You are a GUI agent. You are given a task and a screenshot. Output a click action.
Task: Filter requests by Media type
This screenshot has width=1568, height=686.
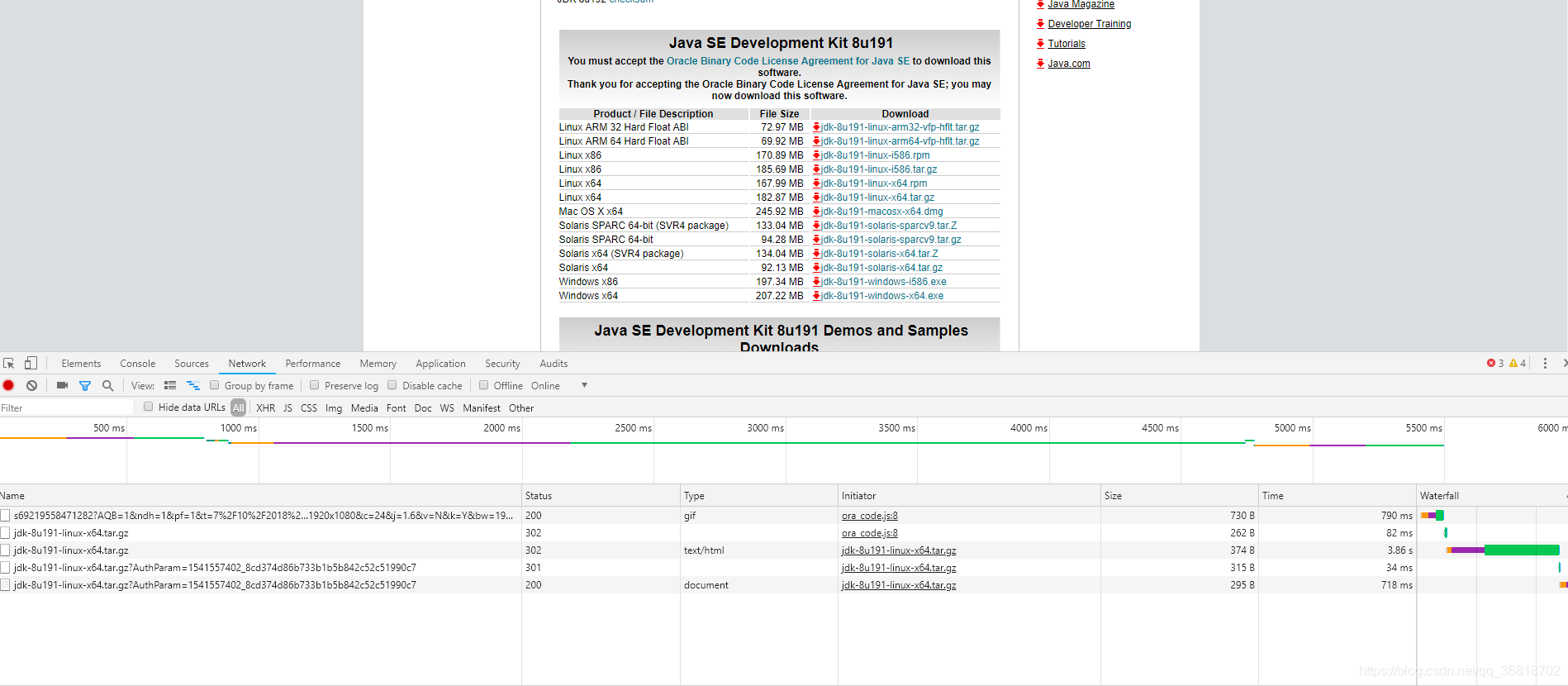pos(364,408)
